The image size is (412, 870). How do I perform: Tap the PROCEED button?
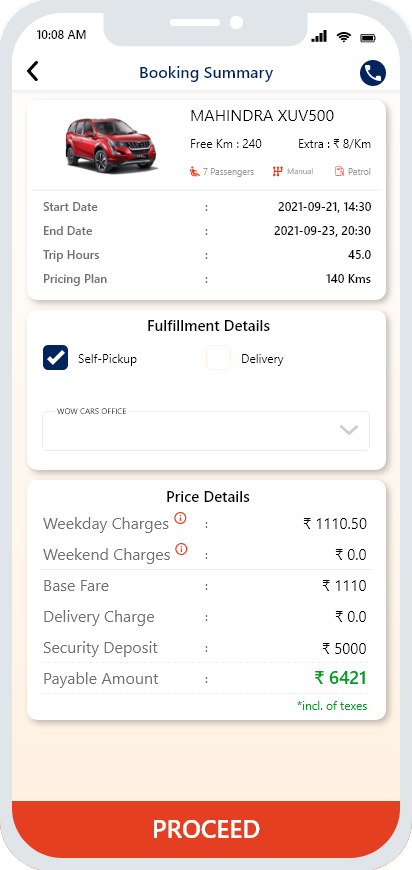[x=206, y=829]
